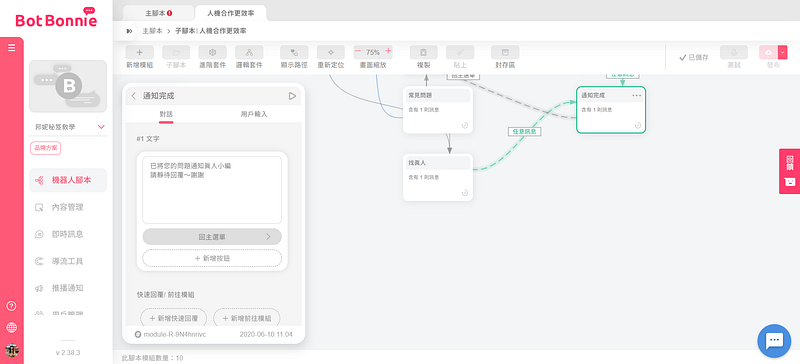Click the 新增快速回覆 button
The height and width of the screenshot is (364, 800).
[173, 318]
